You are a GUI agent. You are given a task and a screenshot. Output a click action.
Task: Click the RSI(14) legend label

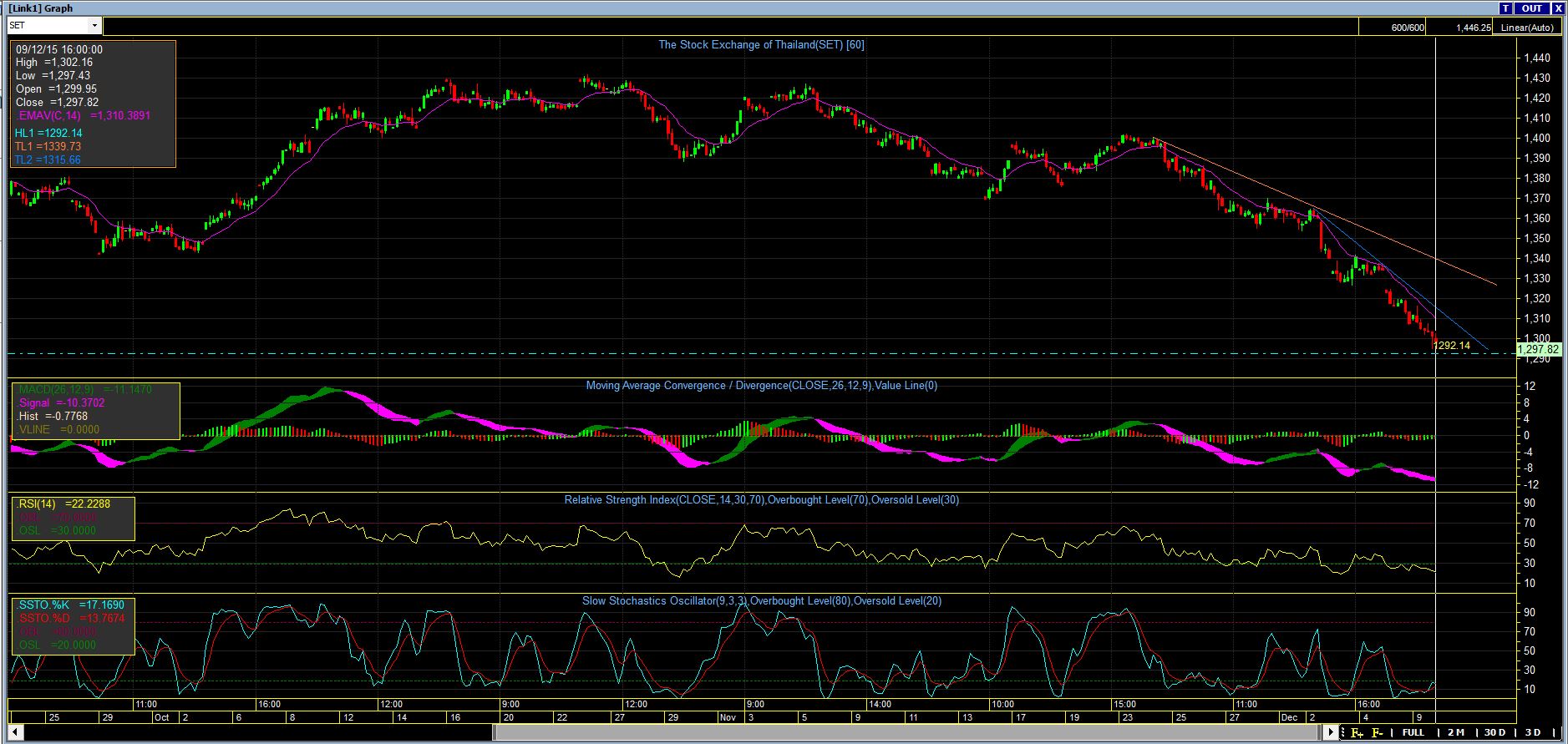(x=37, y=504)
